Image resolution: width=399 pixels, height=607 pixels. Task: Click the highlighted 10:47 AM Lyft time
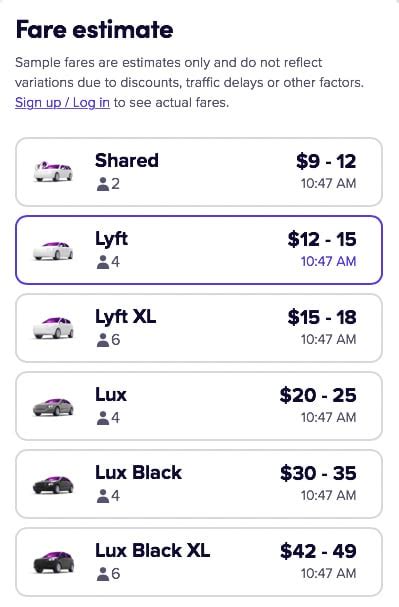(x=329, y=261)
